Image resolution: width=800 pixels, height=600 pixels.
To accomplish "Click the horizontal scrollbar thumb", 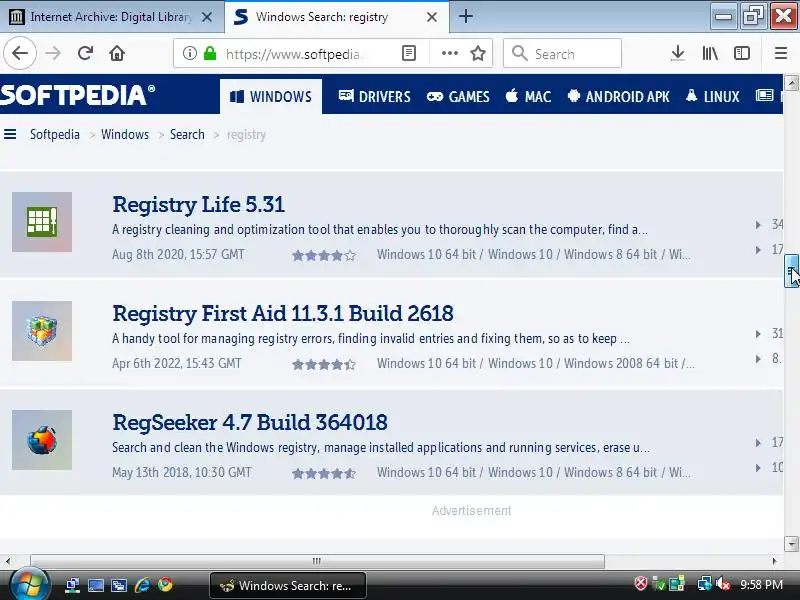I will pos(317,561).
